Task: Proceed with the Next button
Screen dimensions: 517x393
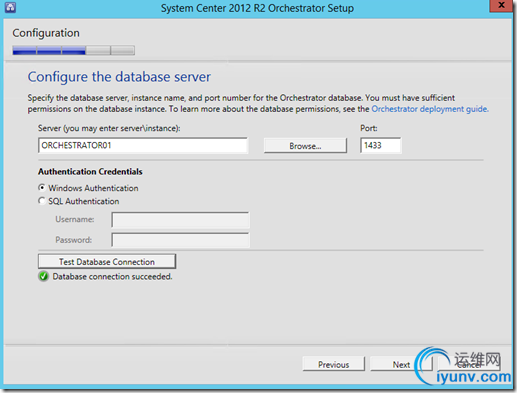Action: (401, 364)
